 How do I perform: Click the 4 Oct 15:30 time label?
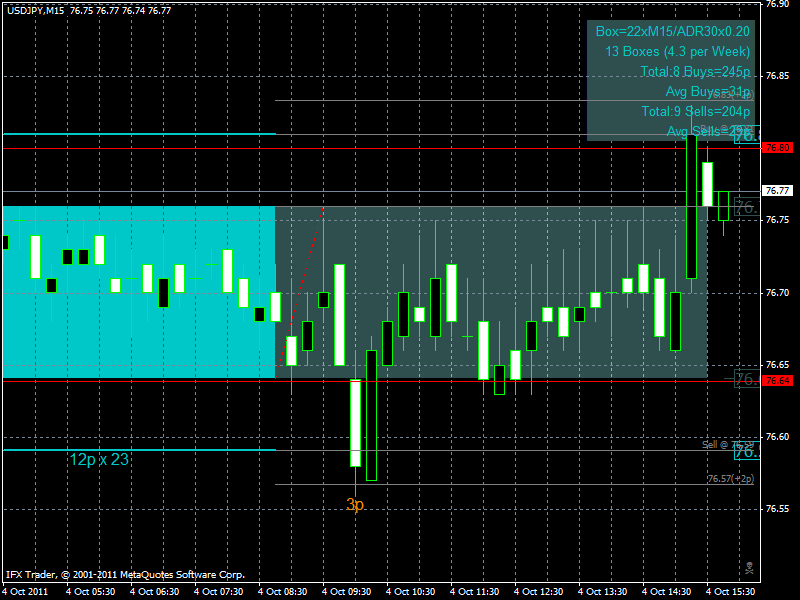(x=731, y=591)
